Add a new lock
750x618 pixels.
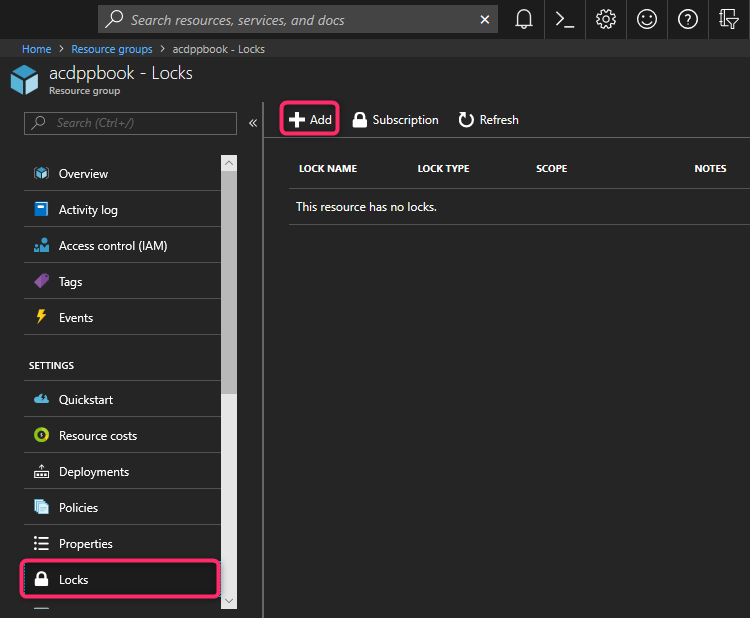[310, 120]
